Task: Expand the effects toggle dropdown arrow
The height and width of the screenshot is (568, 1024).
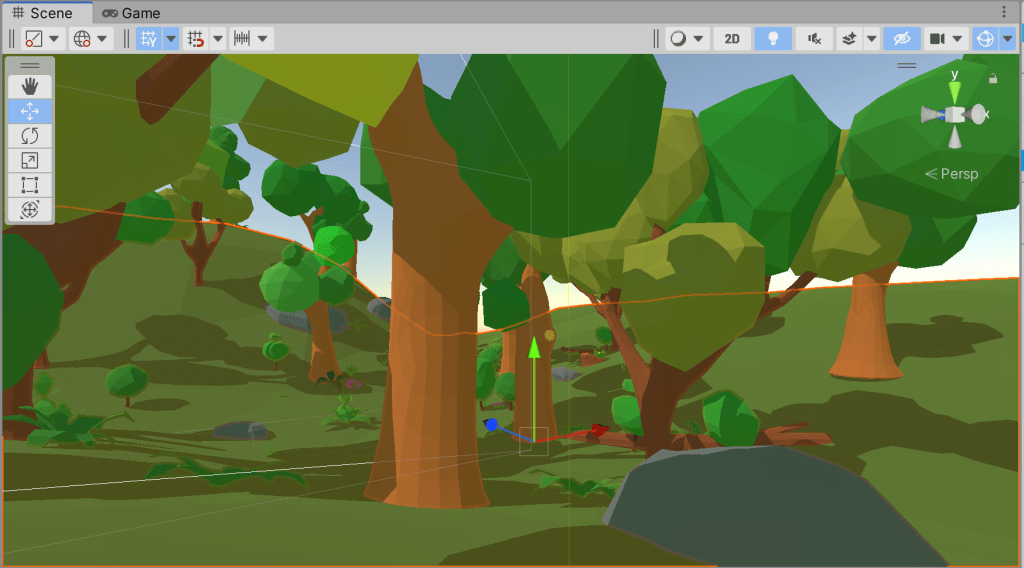Action: tap(872, 39)
